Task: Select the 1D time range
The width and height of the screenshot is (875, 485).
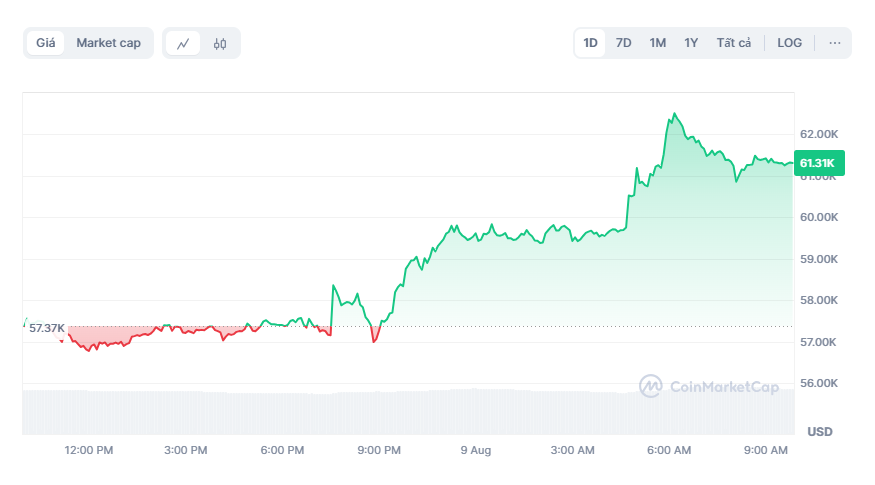Action: [x=590, y=43]
